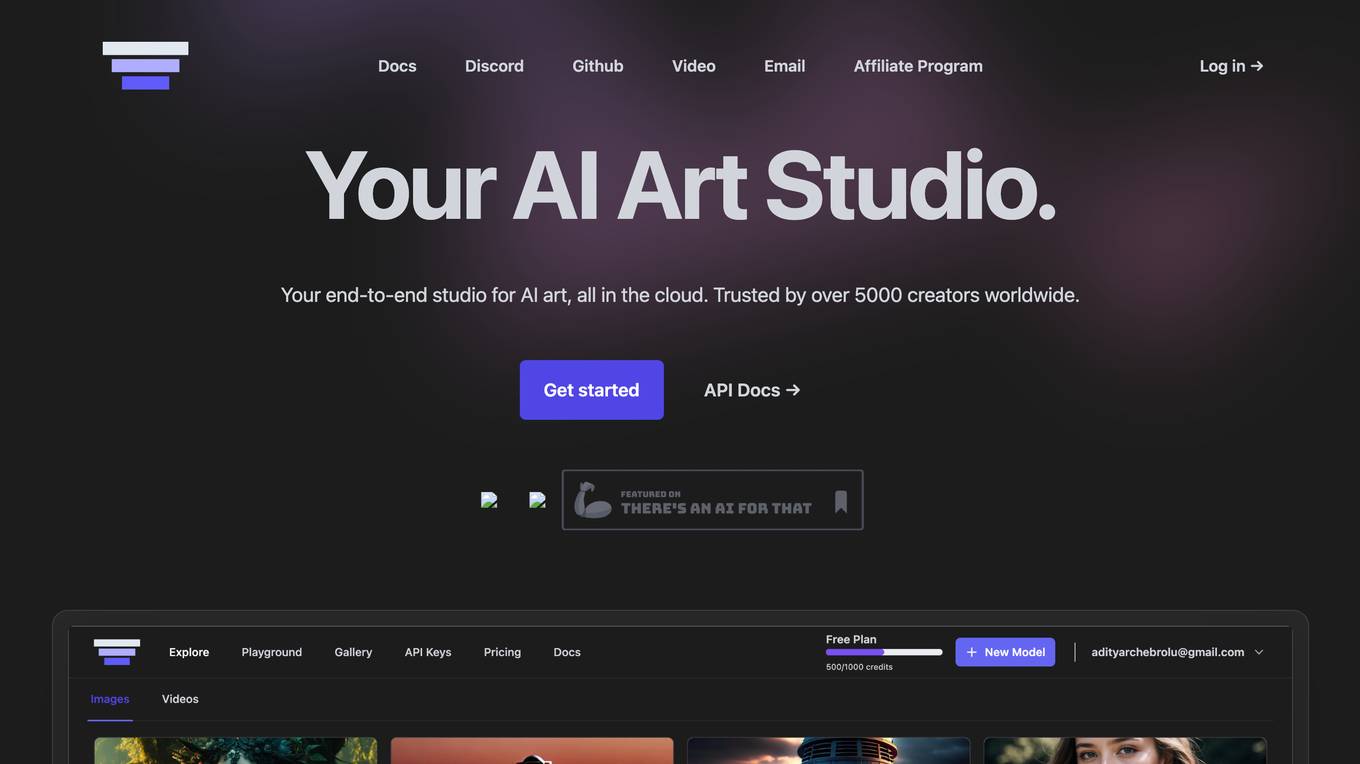Click the second small badge icon
The height and width of the screenshot is (764, 1360).
point(538,499)
